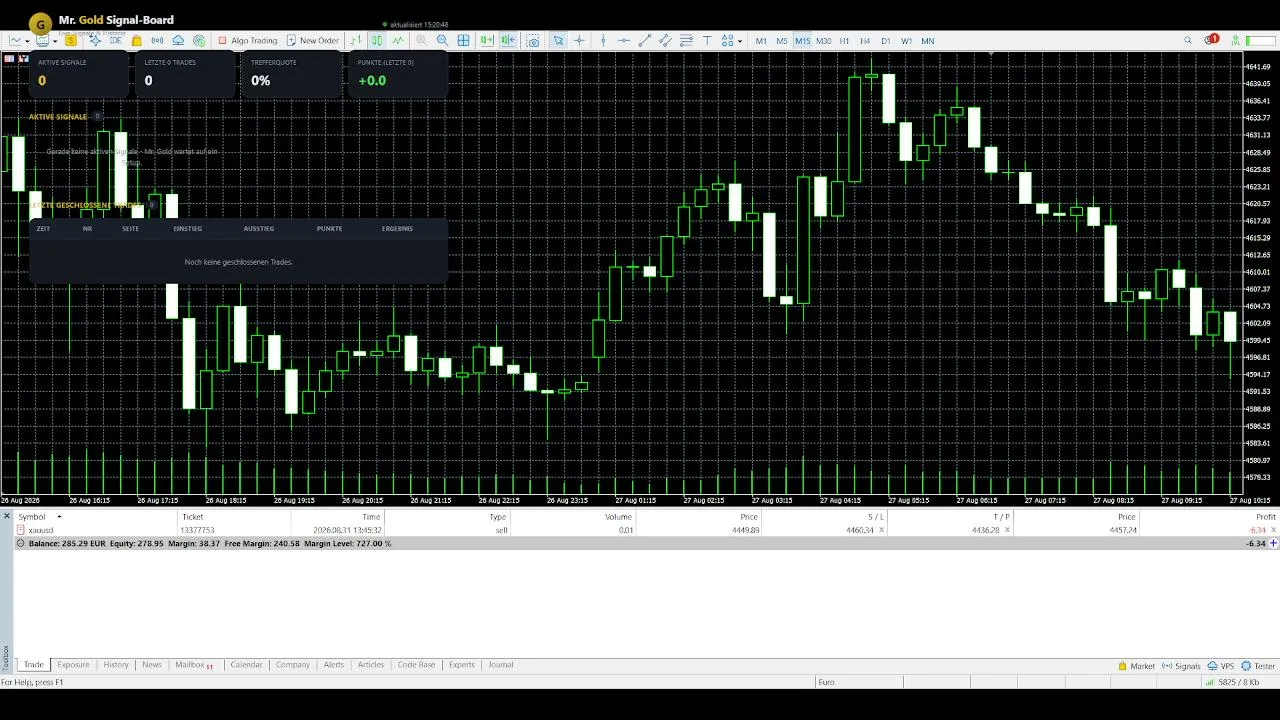Open Market link in Toolbox footer

(1137, 666)
